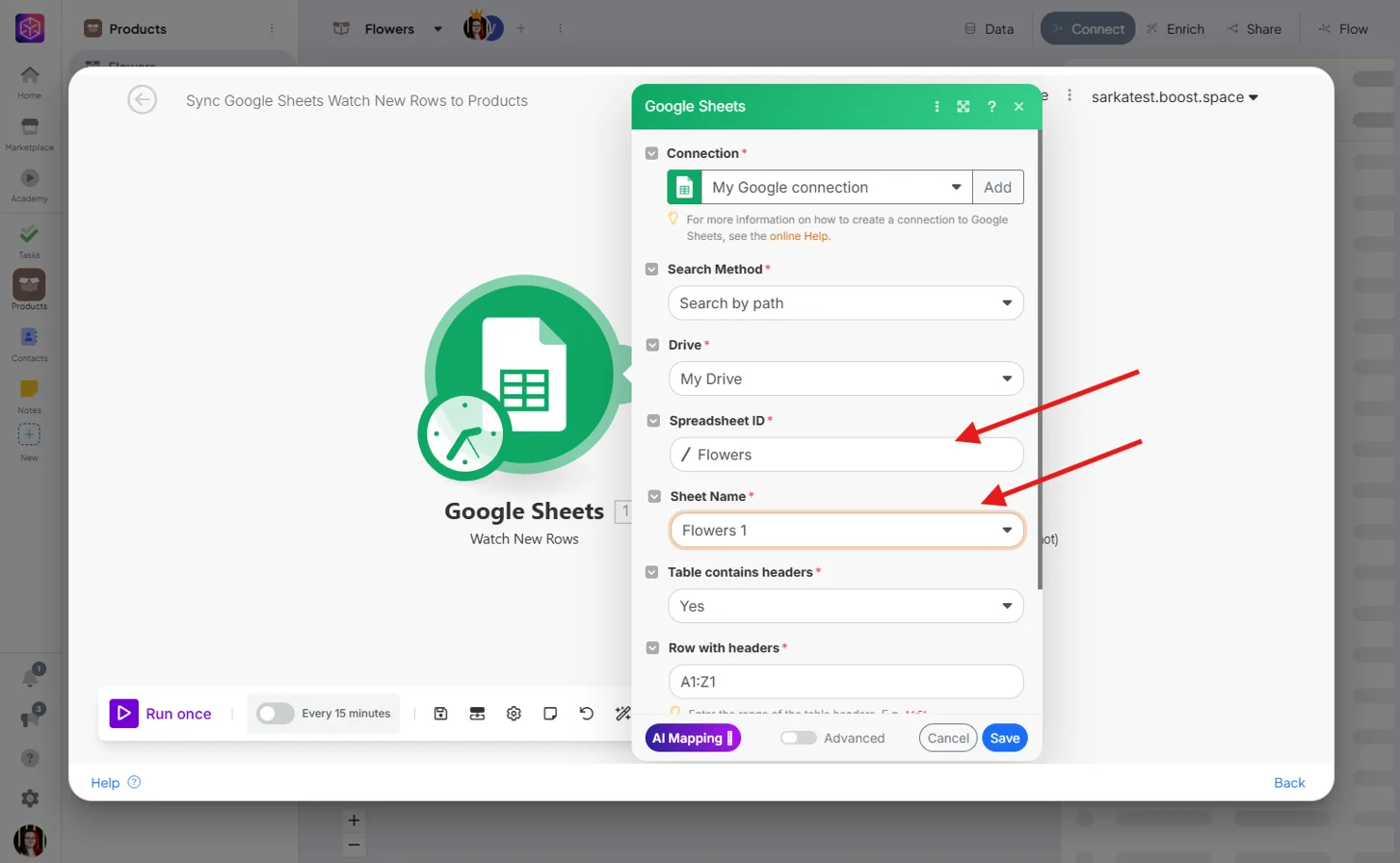Click the blue Save button
Viewport: 1400px width, 863px height.
coord(1005,738)
